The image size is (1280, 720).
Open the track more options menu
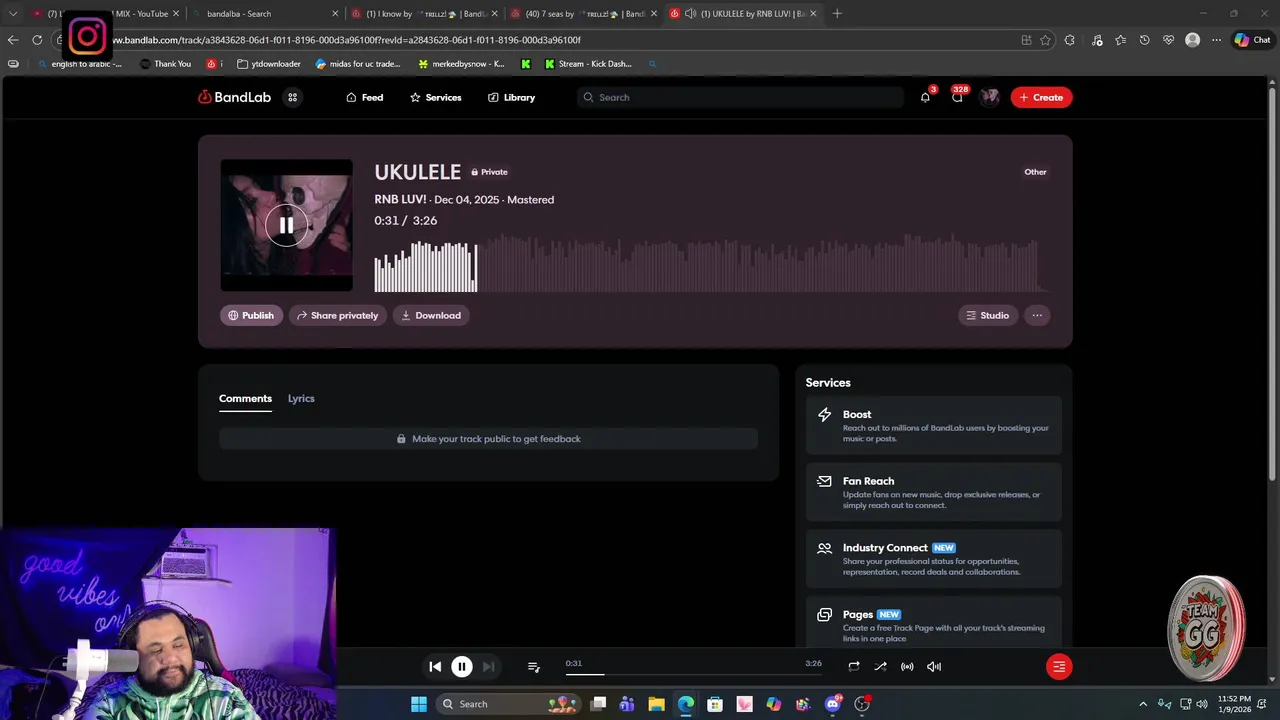1037,315
